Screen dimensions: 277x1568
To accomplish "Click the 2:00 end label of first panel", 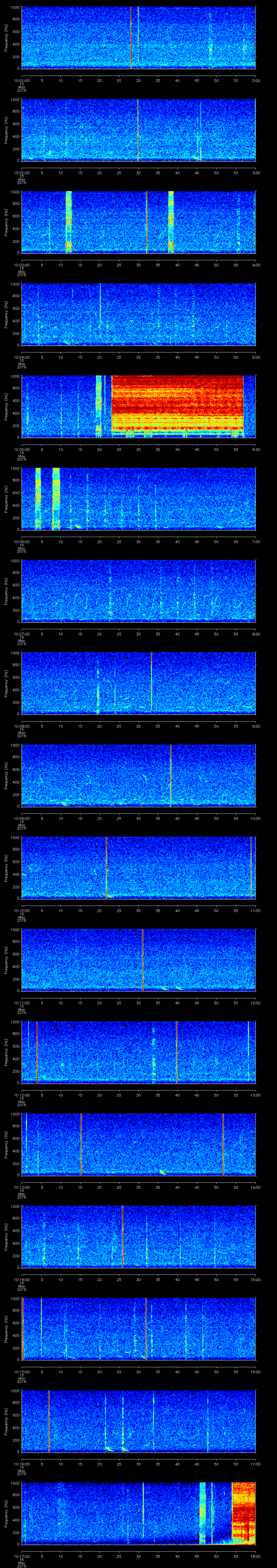I will [x=256, y=80].
